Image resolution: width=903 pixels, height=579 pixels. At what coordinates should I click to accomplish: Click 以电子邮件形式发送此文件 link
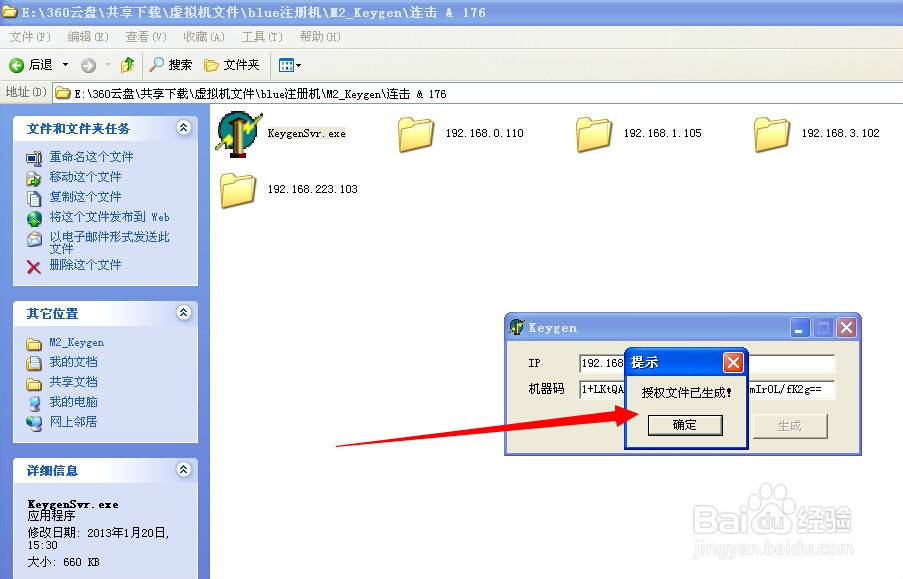pyautogui.click(x=109, y=243)
